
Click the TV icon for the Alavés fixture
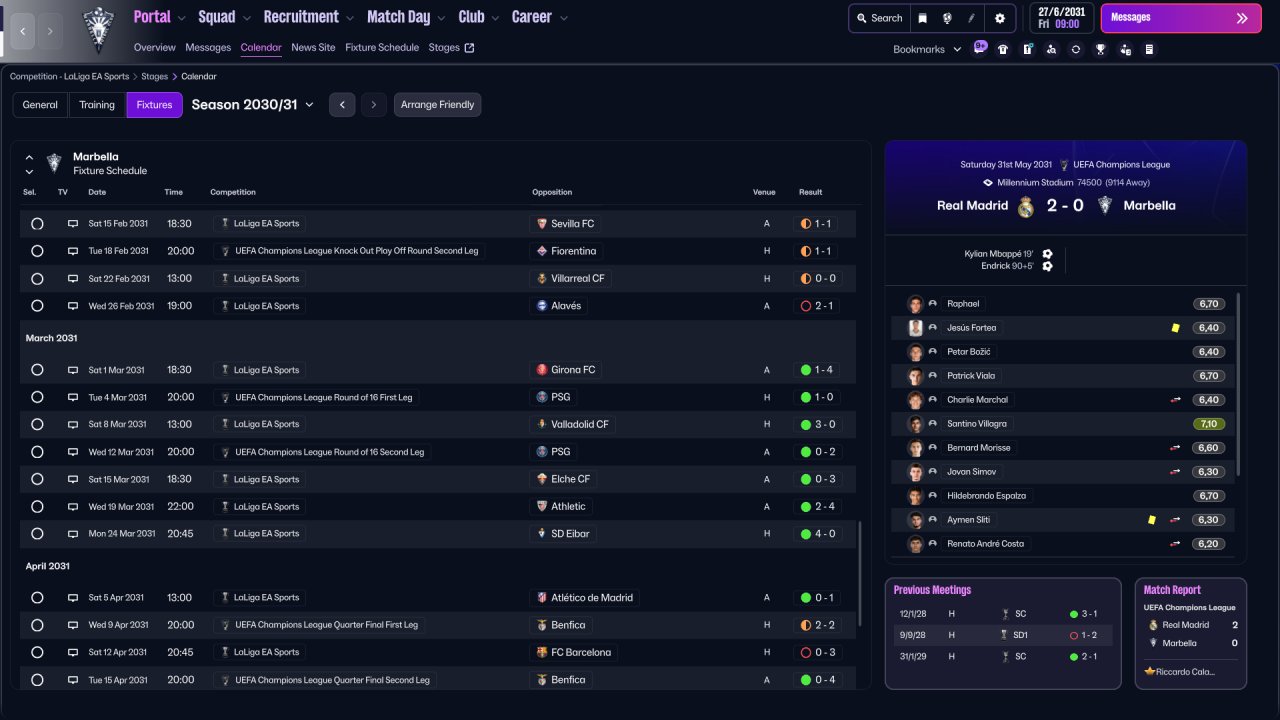point(72,306)
